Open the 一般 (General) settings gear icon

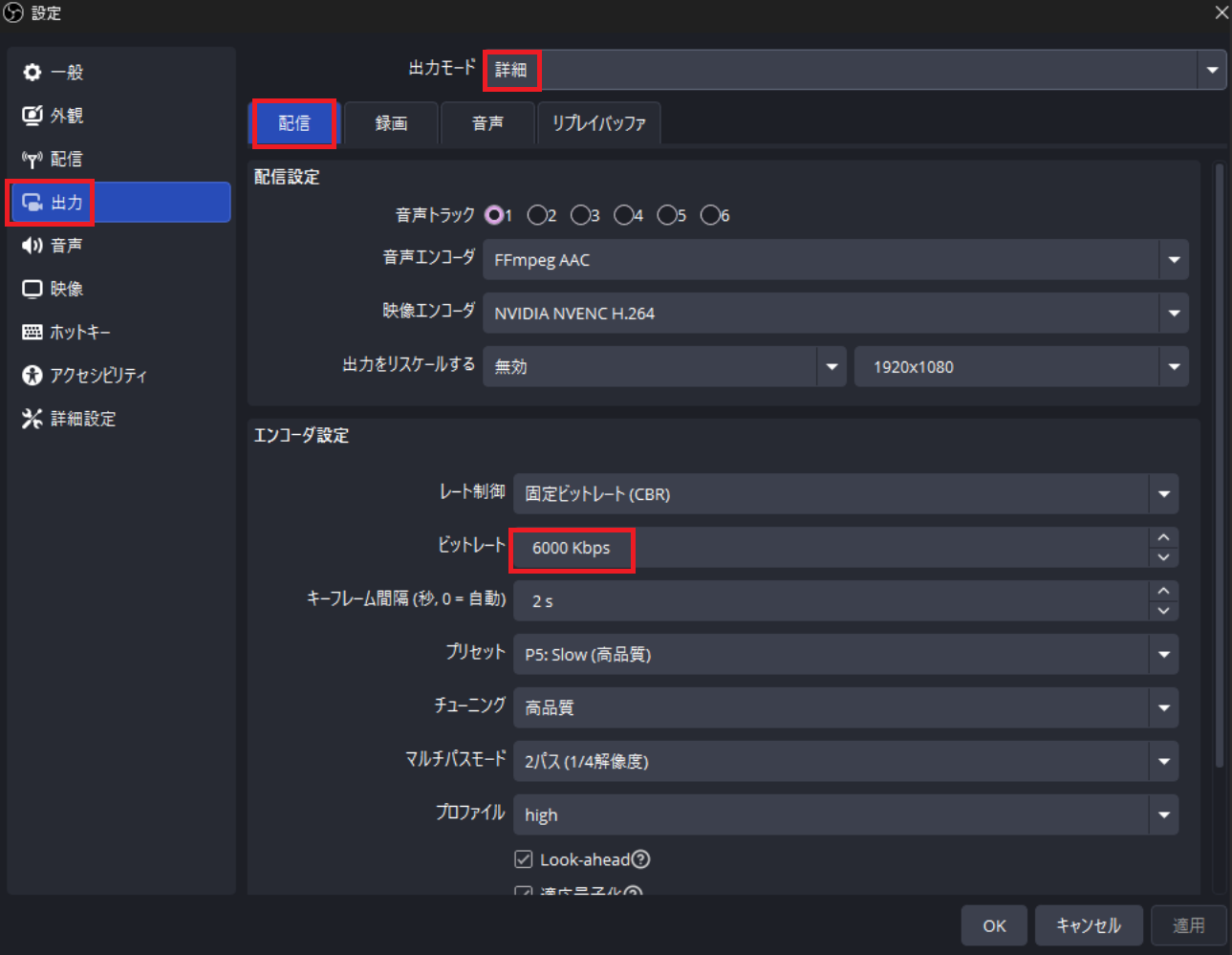pos(32,73)
